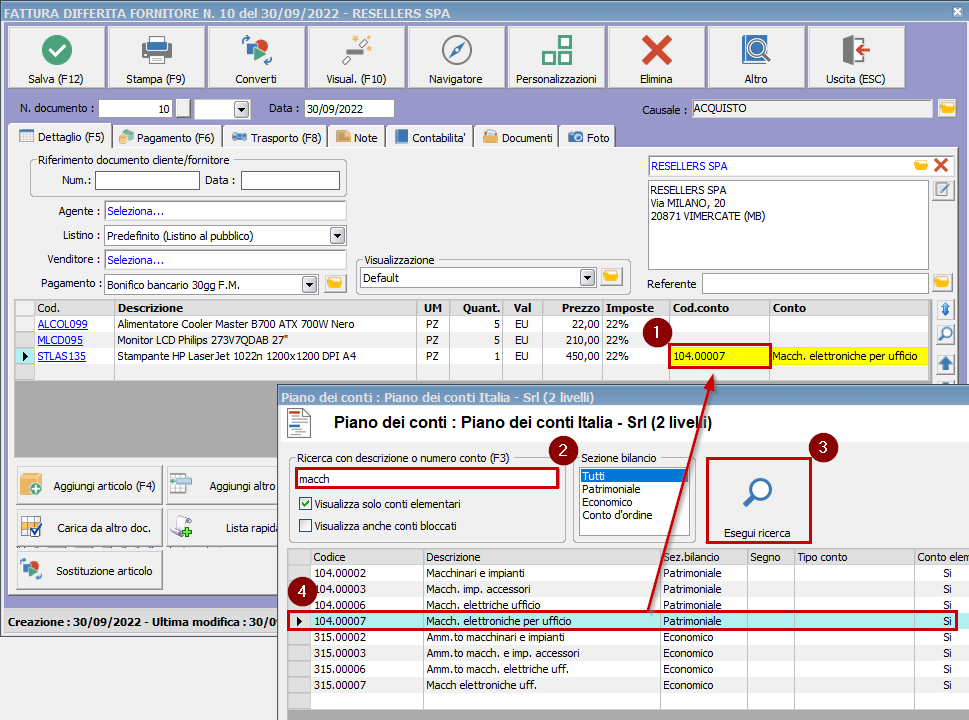
Task: Expand the Listino dropdown
Action: click(x=337, y=236)
